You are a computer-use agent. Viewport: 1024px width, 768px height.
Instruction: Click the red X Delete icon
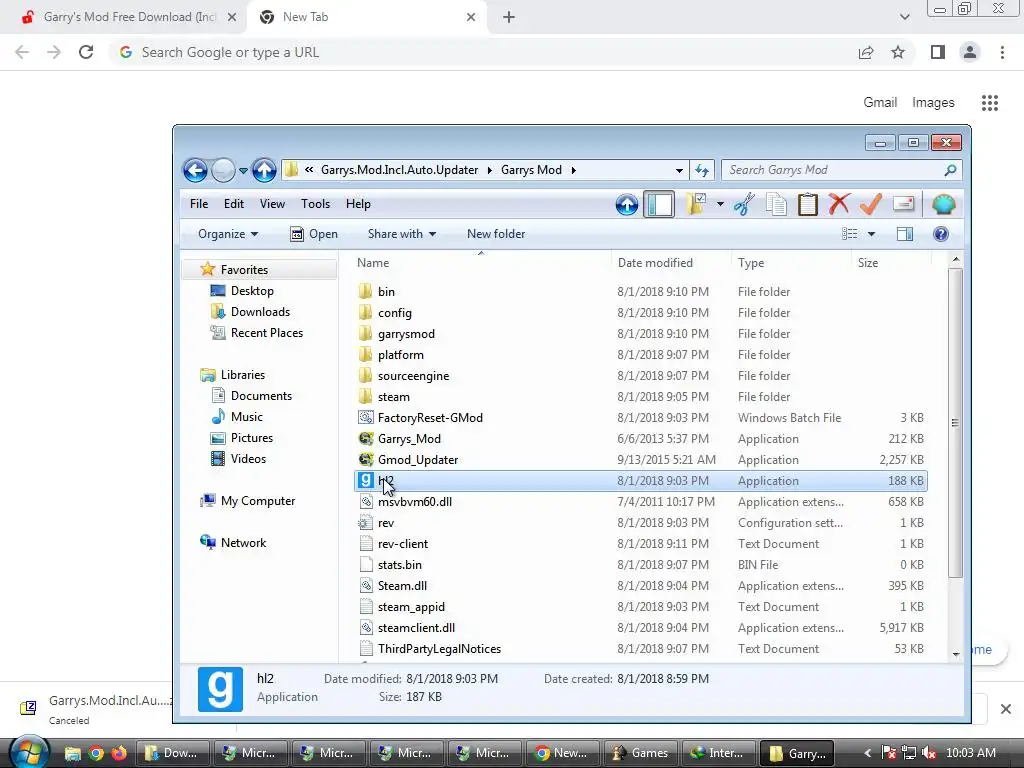[x=839, y=204]
